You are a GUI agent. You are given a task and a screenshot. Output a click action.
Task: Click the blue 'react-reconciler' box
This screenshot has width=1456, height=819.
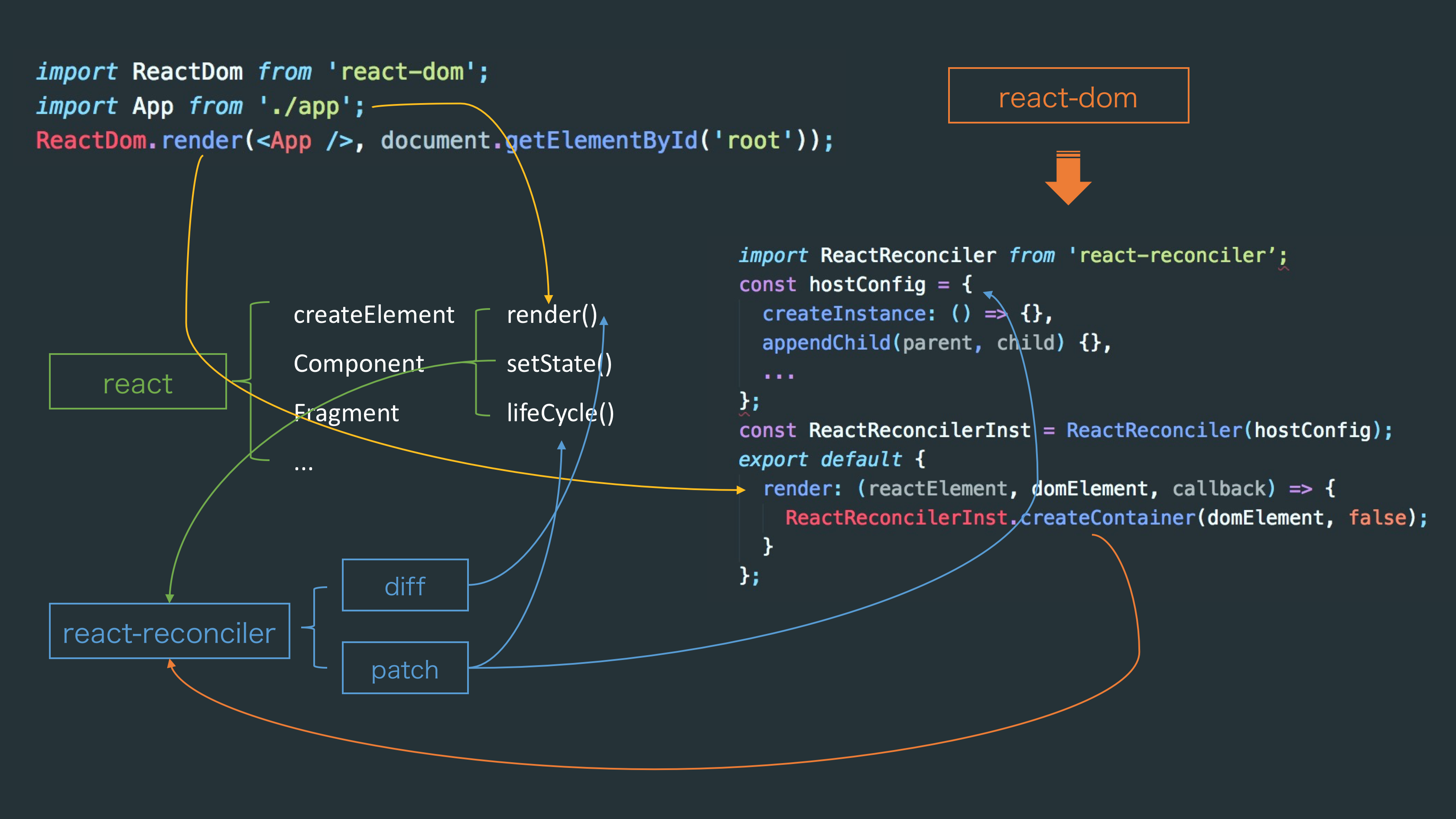tap(169, 631)
